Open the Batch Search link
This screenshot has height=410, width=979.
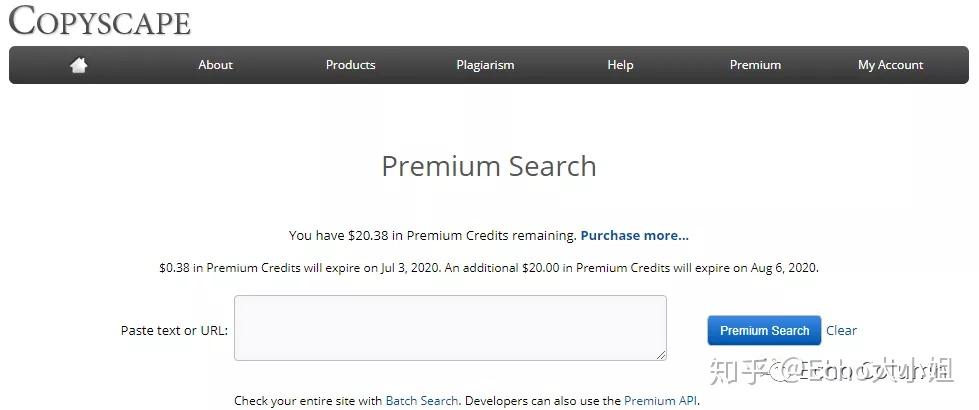click(x=422, y=401)
